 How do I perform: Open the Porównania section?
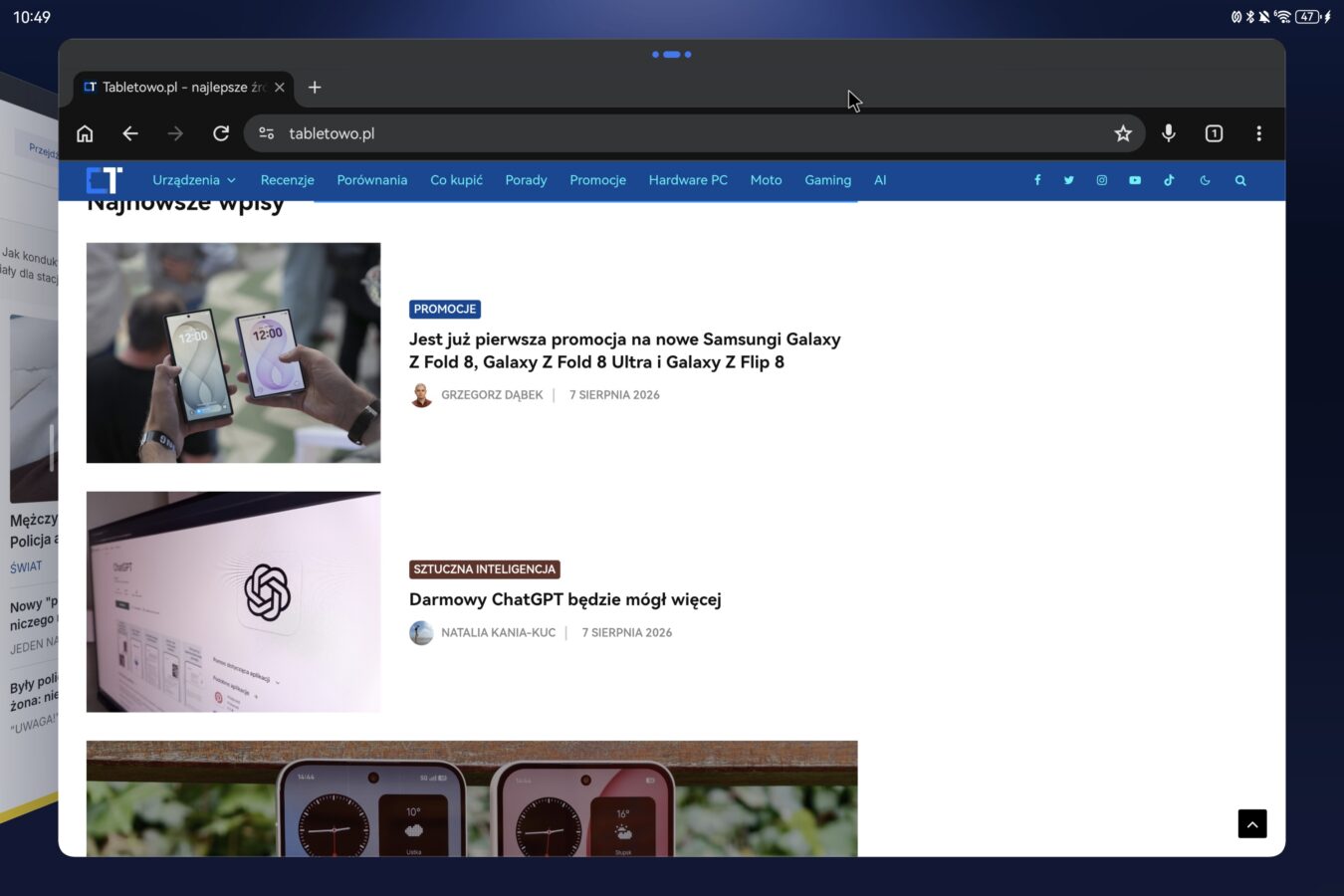click(x=372, y=180)
